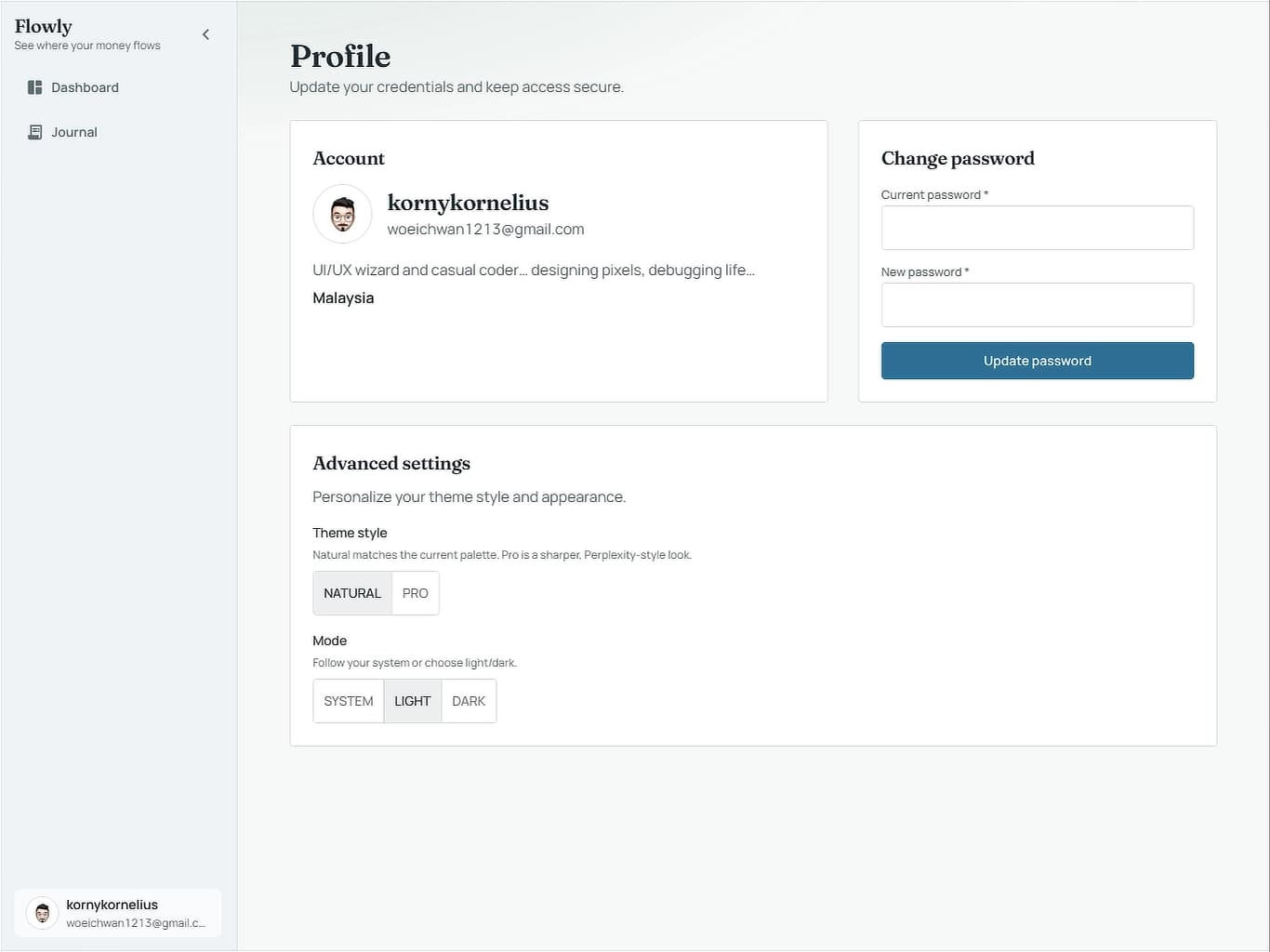Select the Journal icon in the sidebar
Image resolution: width=1270 pixels, height=952 pixels.
(x=34, y=131)
